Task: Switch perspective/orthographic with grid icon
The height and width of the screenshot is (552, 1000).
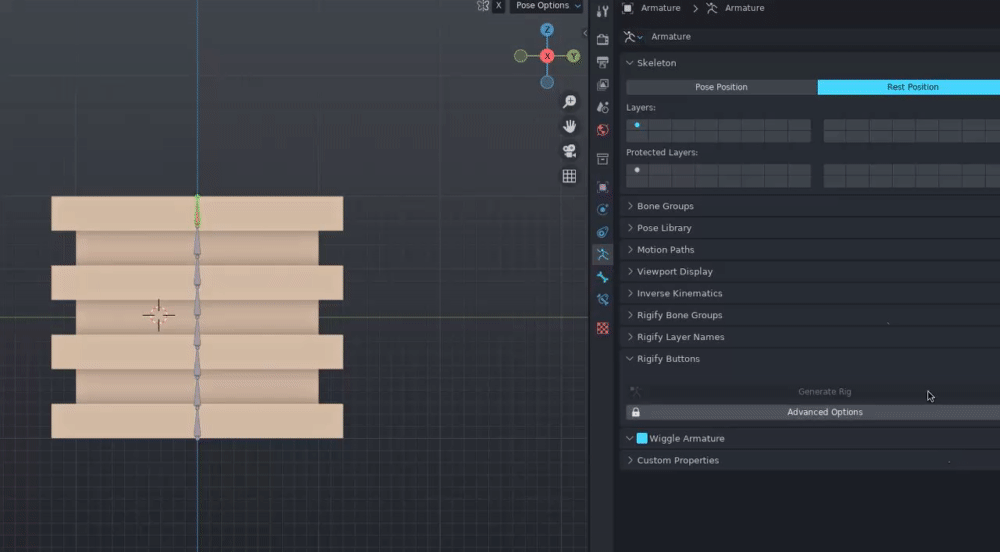Action: 570,176
